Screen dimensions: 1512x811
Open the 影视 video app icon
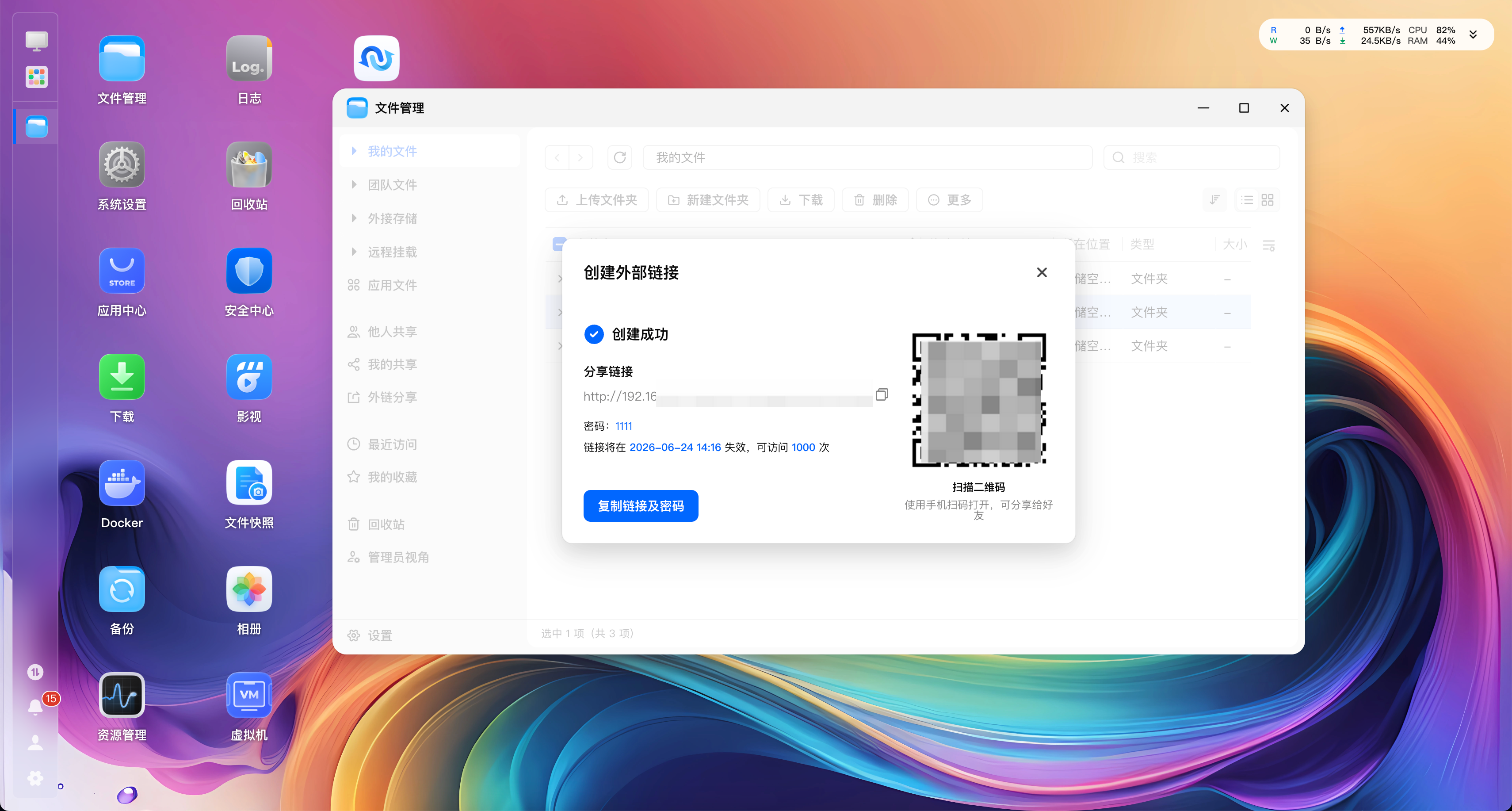249,377
